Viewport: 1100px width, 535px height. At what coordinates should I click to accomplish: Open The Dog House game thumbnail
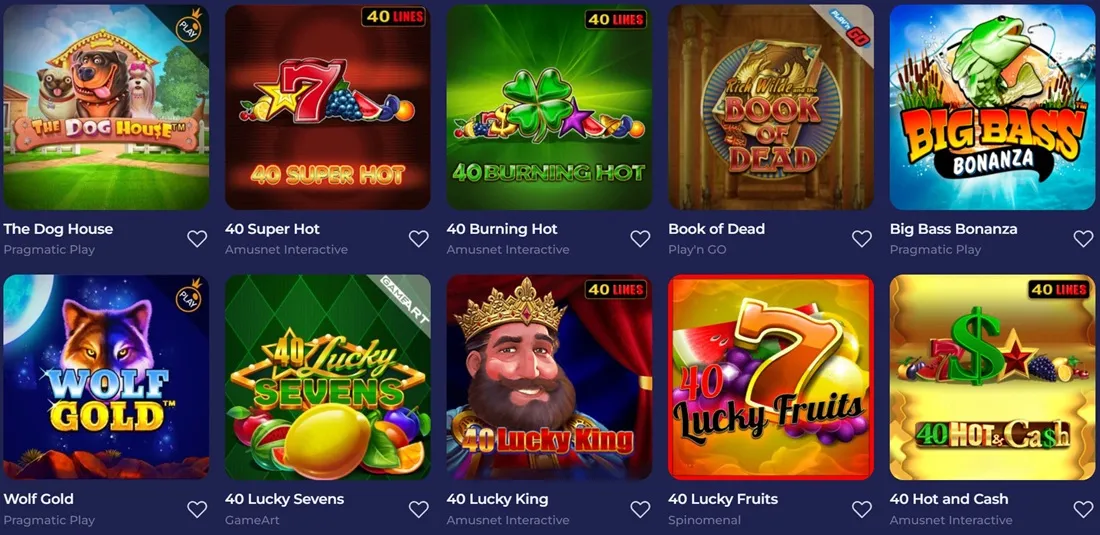pos(106,107)
